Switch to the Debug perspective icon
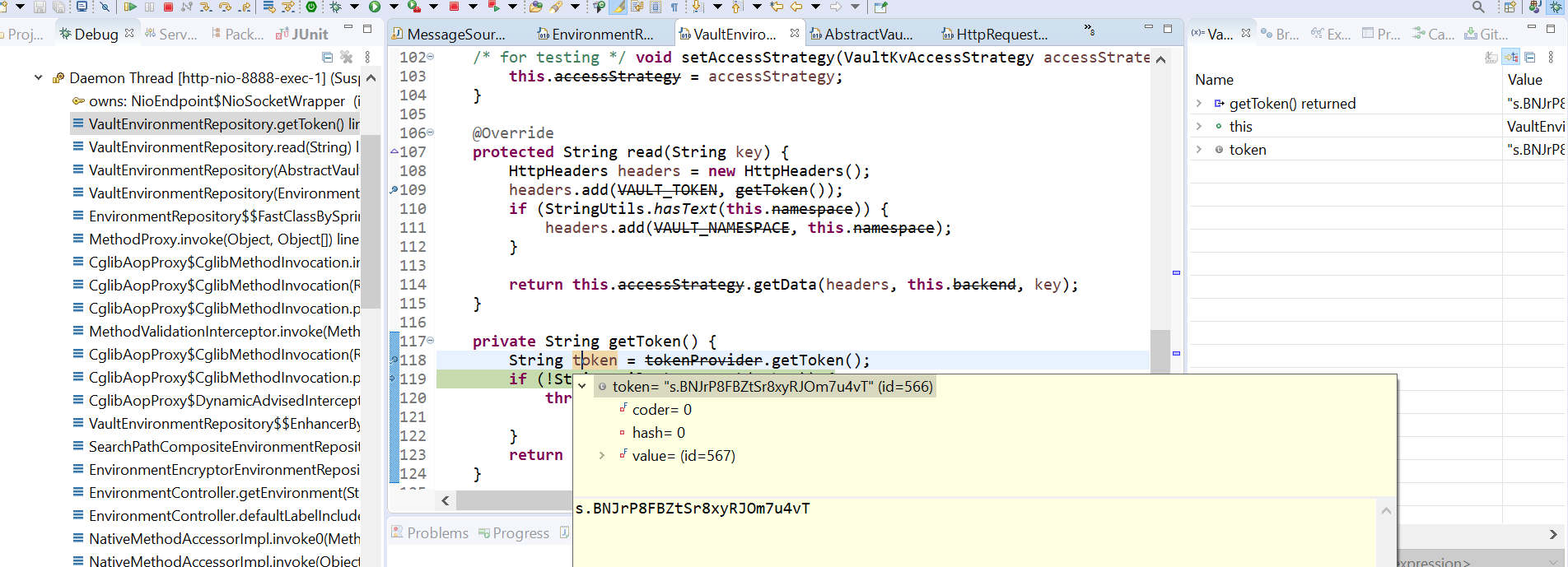Viewport: 1568px width, 567px height. pos(1557,7)
